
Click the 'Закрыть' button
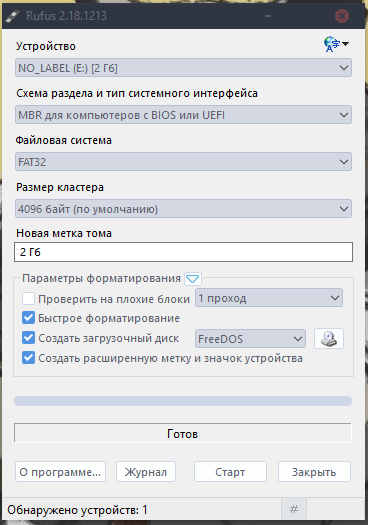[314, 472]
